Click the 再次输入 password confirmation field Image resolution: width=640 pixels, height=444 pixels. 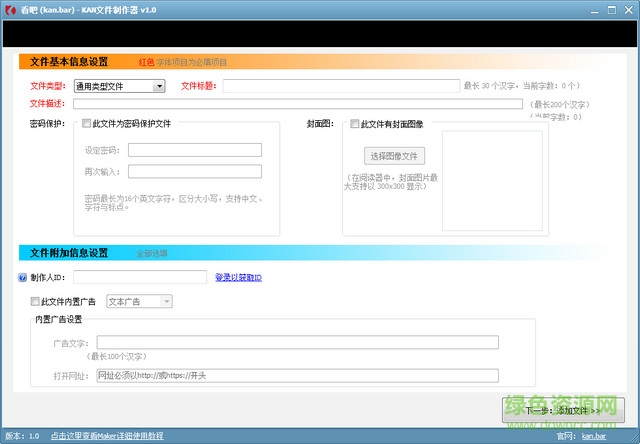195,171
